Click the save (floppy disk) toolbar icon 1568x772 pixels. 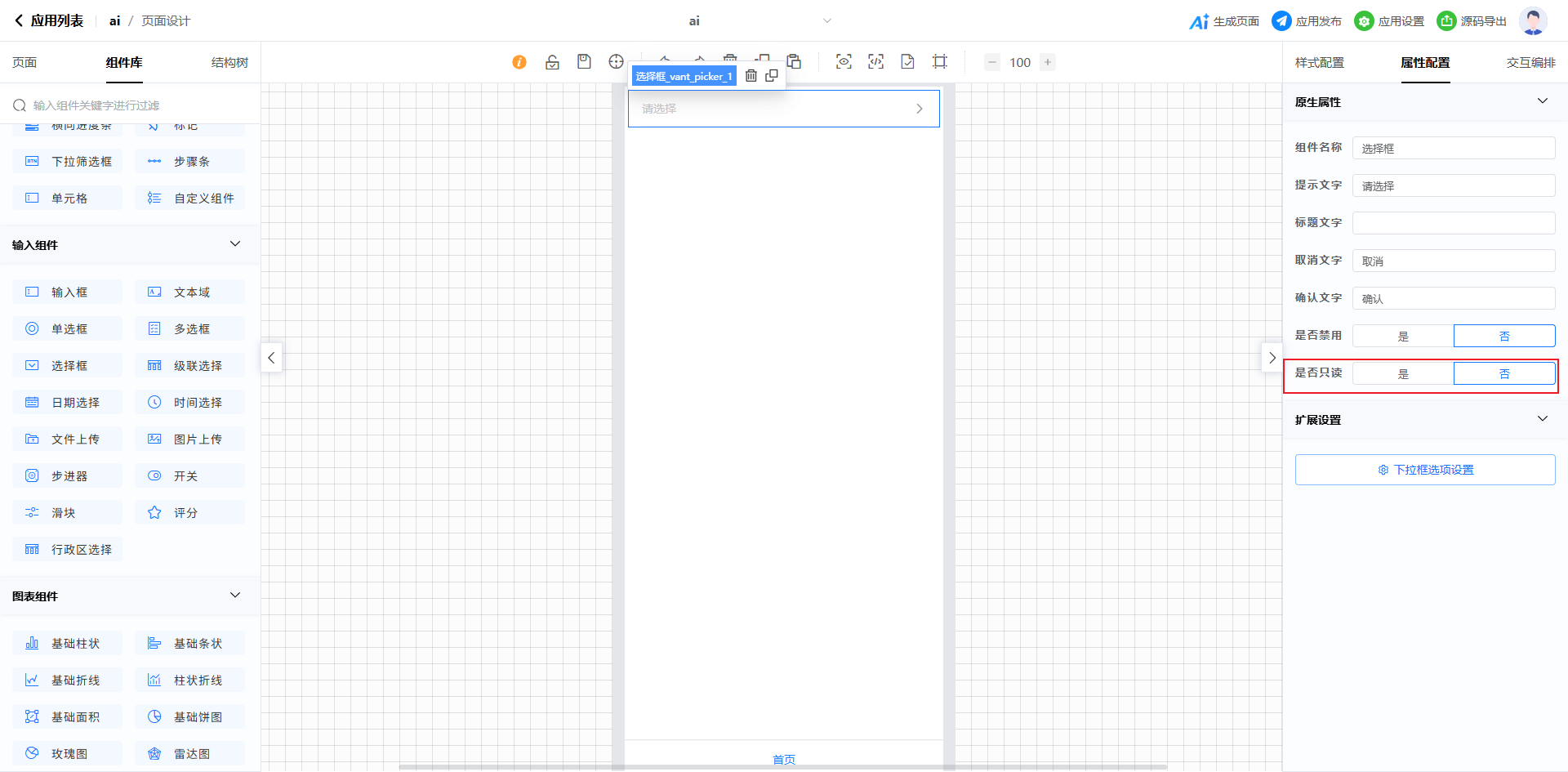point(584,62)
